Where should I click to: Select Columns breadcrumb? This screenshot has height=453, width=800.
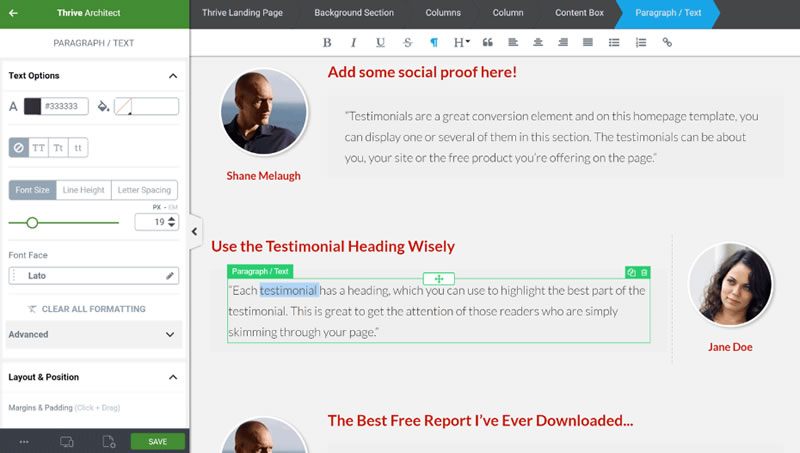point(443,13)
